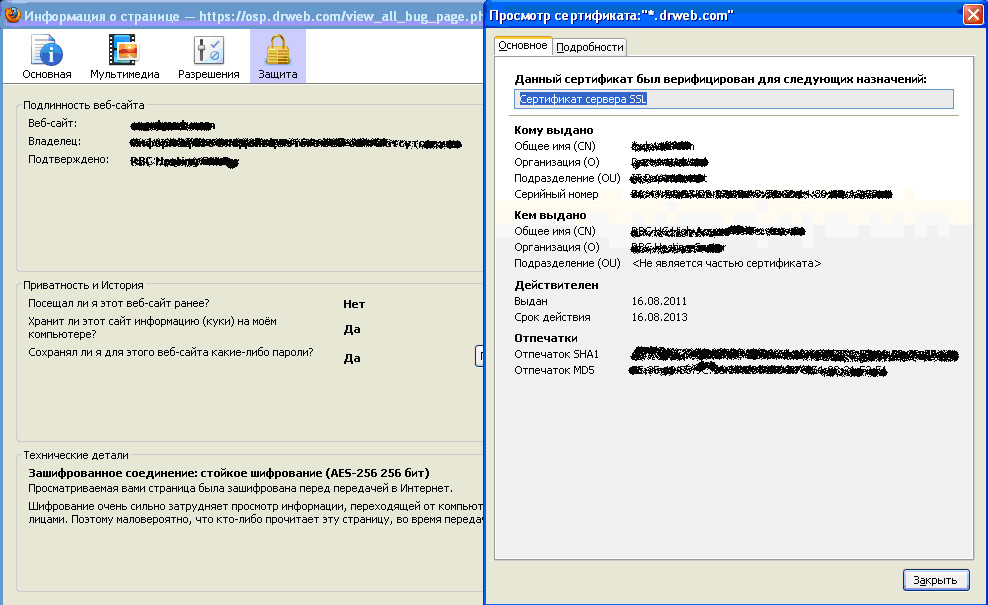Click '<Не является частью сертификата>' value
The width and height of the screenshot is (988, 605).
[726, 263]
